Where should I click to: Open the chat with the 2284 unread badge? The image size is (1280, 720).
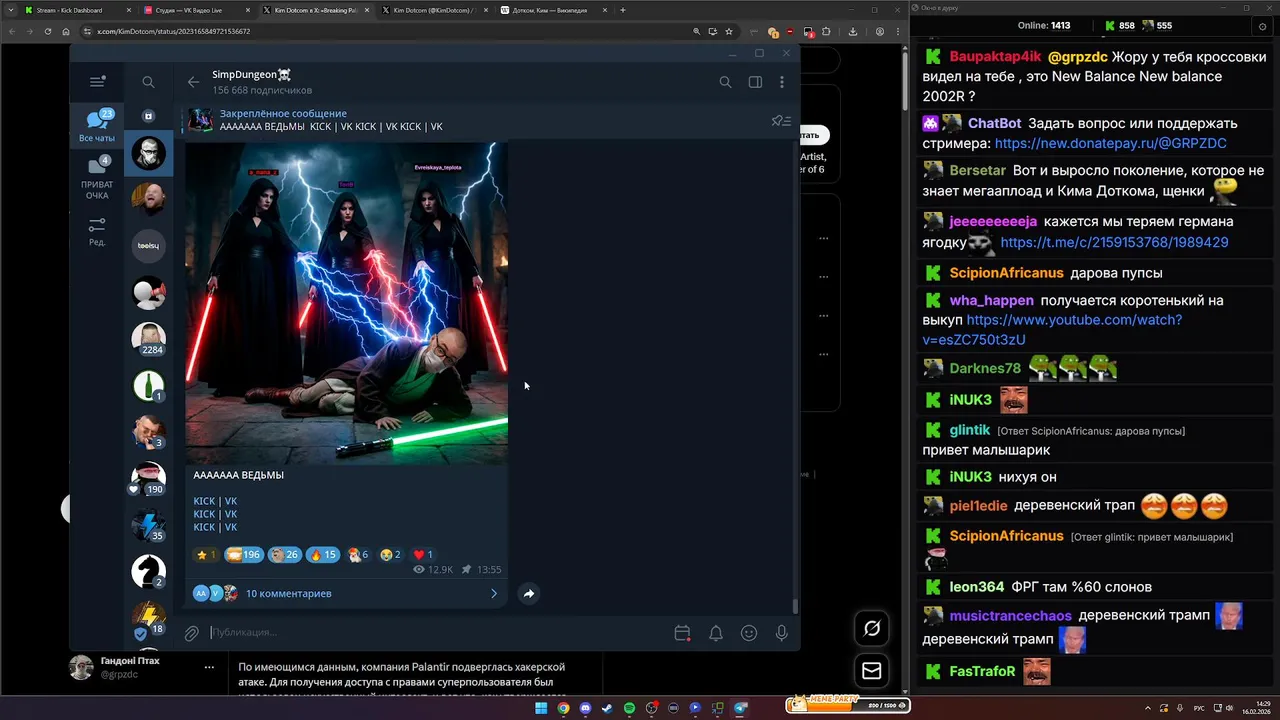[148, 339]
